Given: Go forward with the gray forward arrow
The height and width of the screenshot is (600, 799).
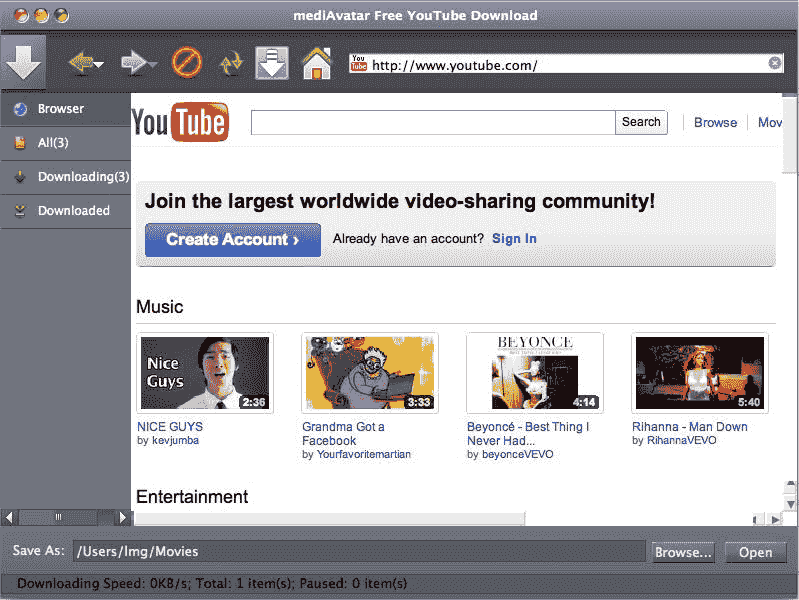Looking at the screenshot, I should coord(134,63).
